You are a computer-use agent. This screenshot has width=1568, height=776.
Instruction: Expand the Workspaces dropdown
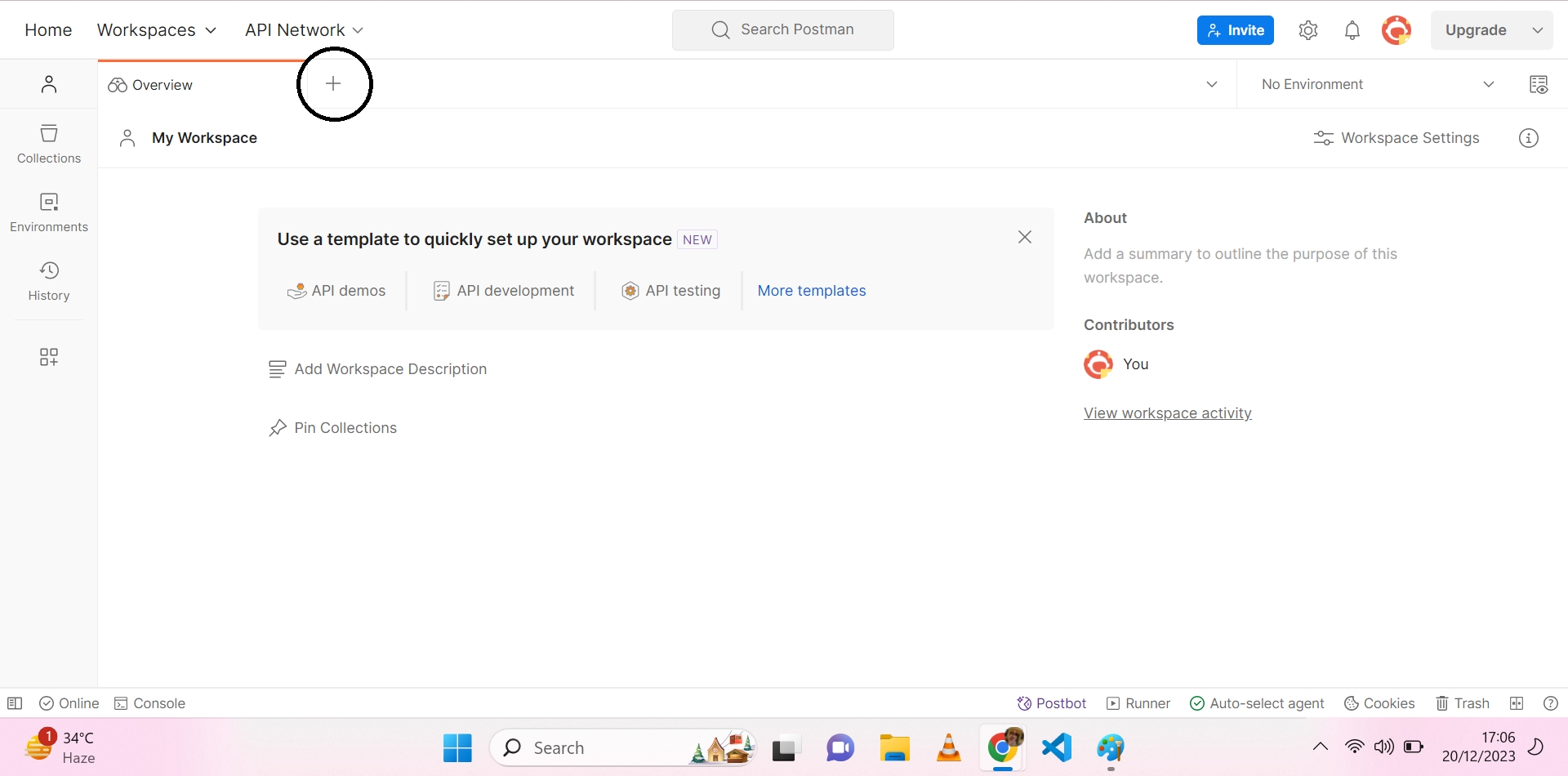tap(157, 30)
